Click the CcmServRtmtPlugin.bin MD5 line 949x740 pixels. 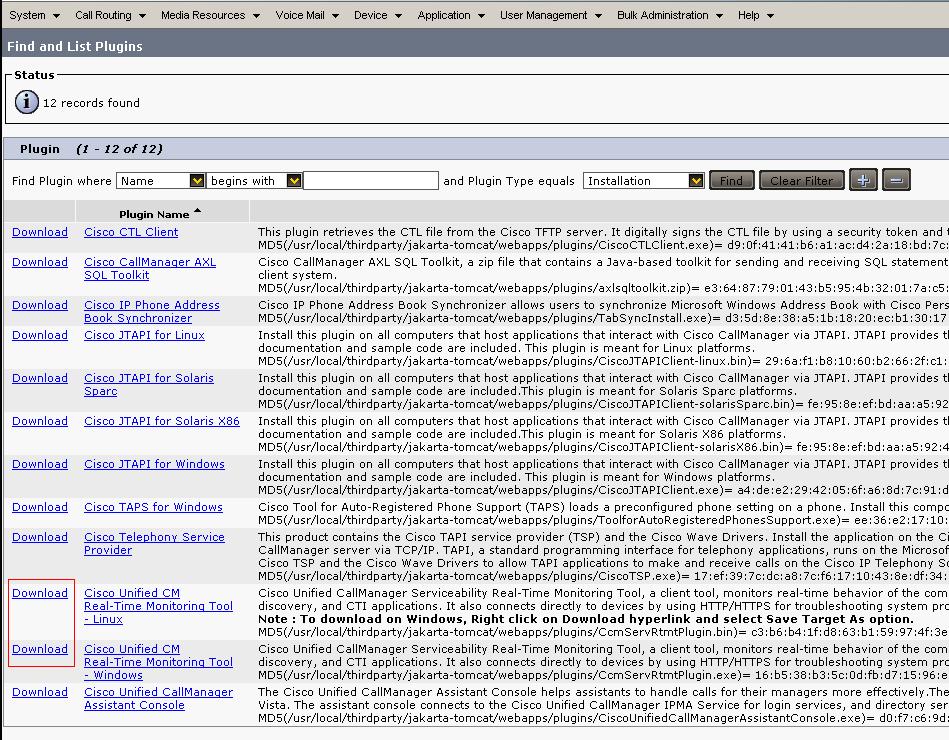603,632
